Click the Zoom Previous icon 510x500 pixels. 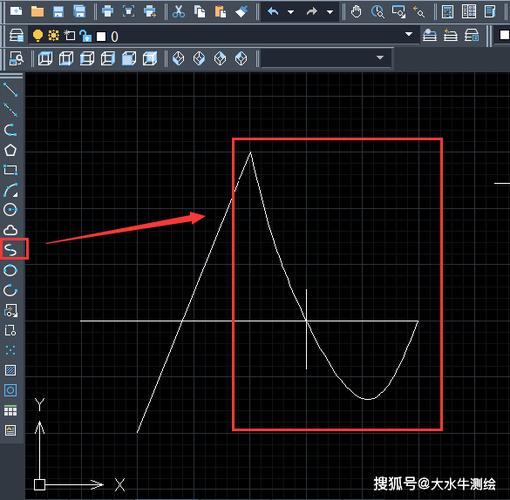coord(418,12)
